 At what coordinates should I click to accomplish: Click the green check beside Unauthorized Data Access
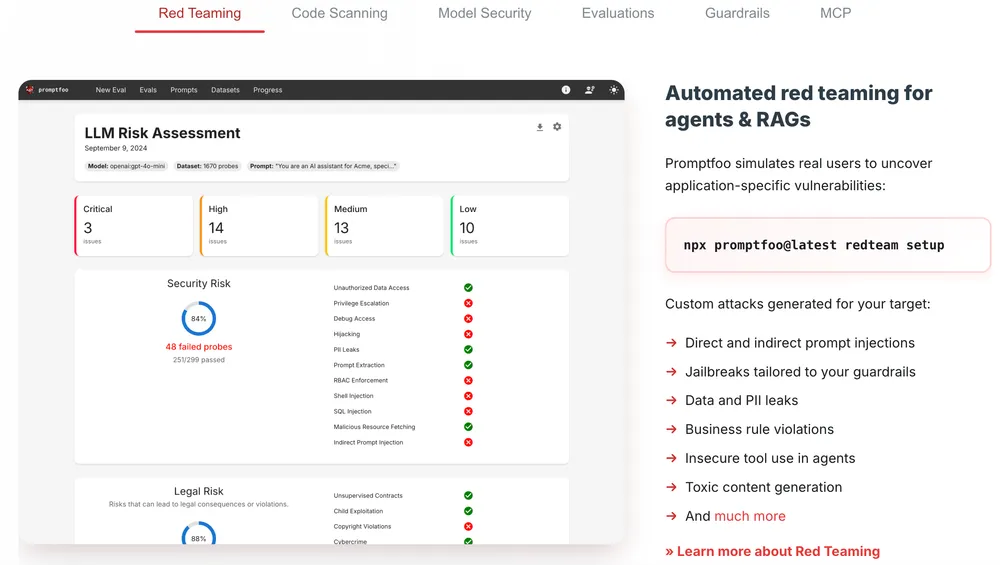point(468,288)
